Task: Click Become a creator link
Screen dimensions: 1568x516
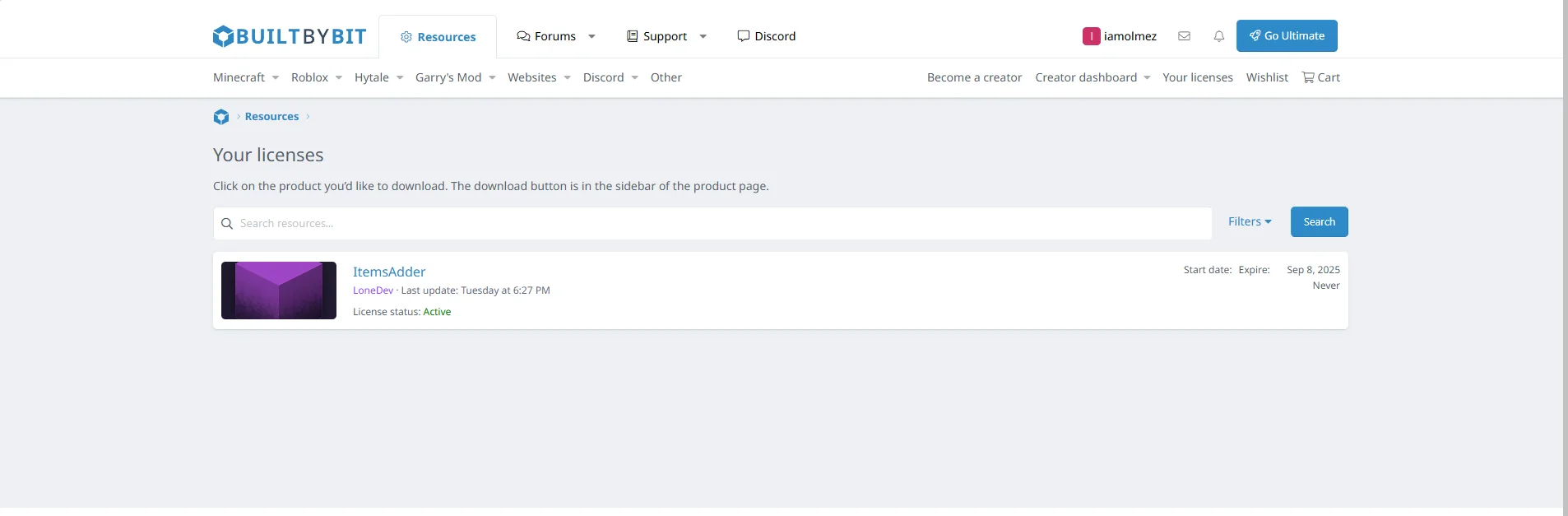Action: coord(974,77)
